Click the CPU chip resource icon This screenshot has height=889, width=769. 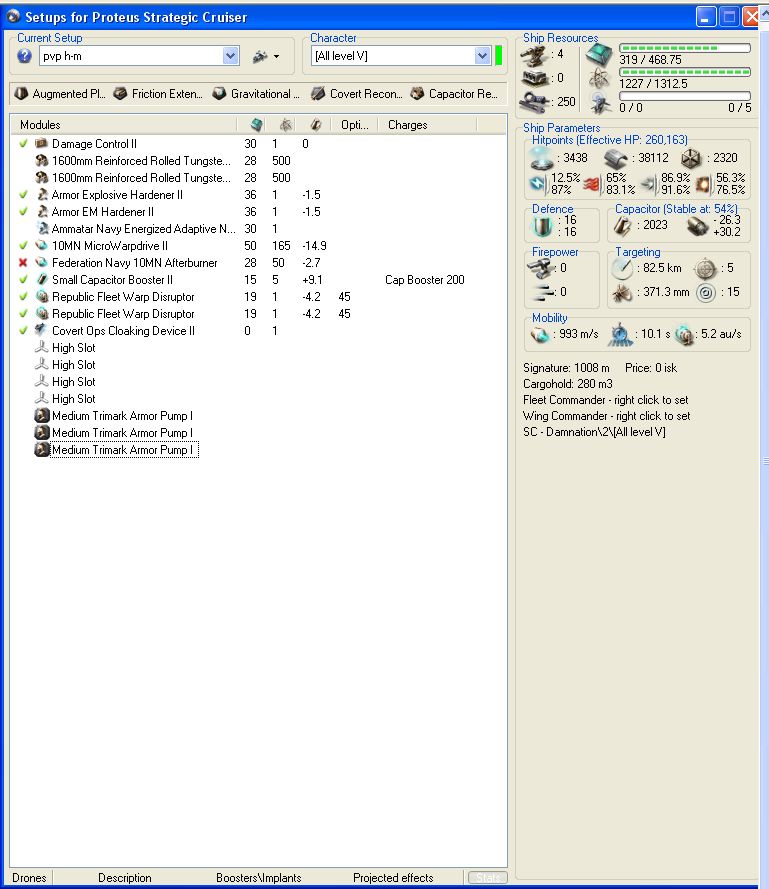pos(599,55)
